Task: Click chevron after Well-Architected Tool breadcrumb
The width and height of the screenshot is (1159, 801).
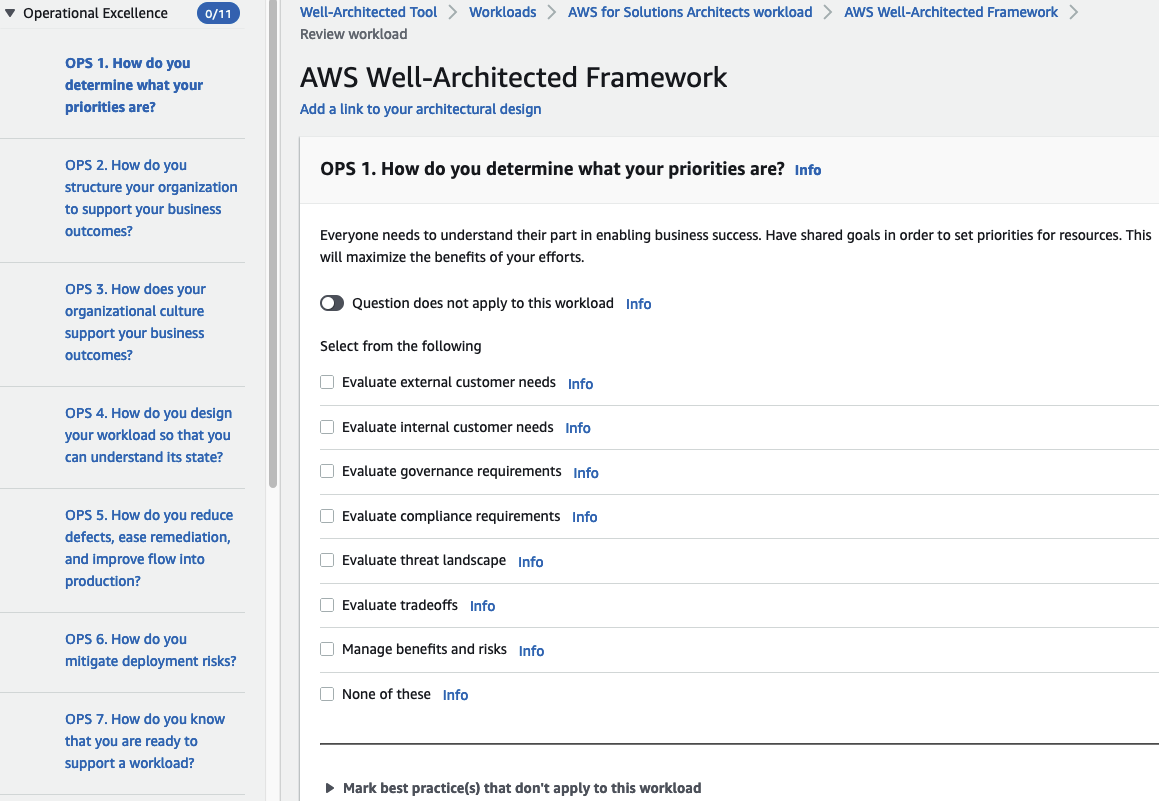Action: coord(452,13)
